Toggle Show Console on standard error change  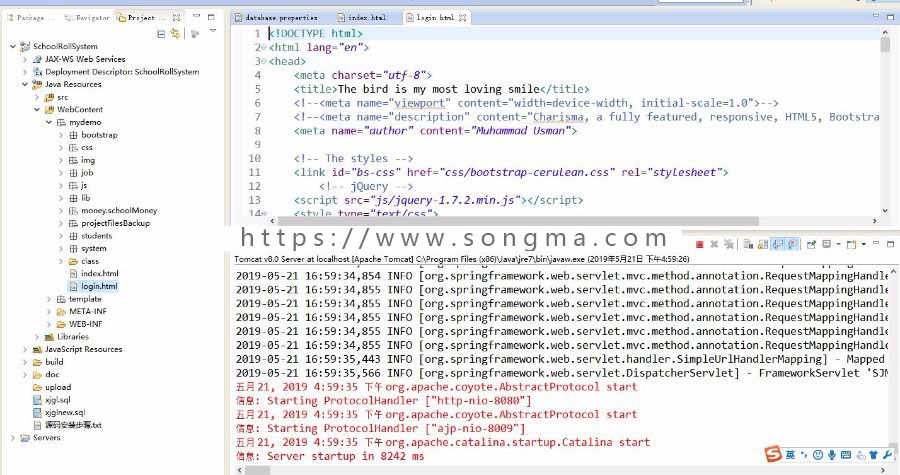coord(792,244)
